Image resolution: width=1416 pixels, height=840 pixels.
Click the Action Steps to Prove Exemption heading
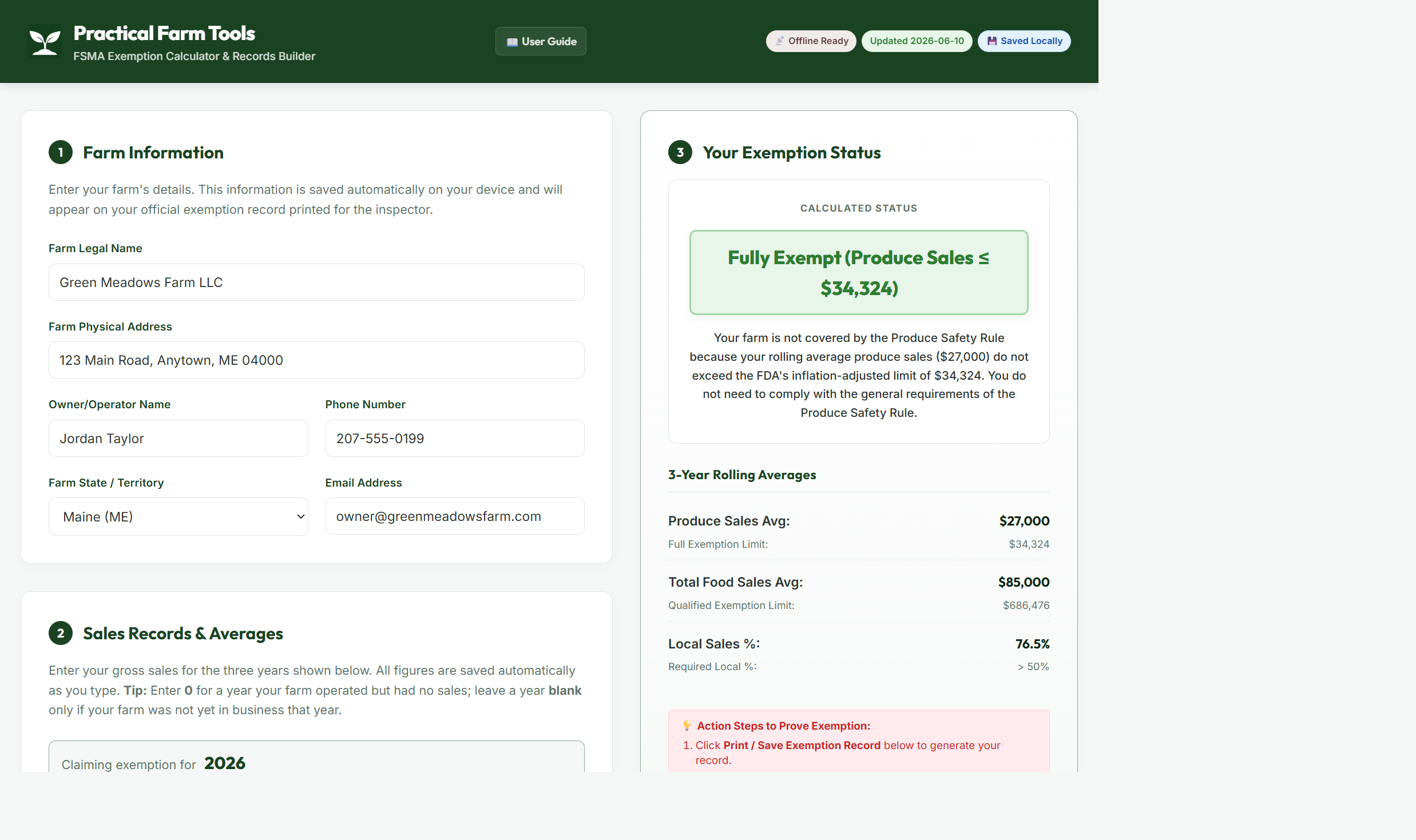click(783, 726)
